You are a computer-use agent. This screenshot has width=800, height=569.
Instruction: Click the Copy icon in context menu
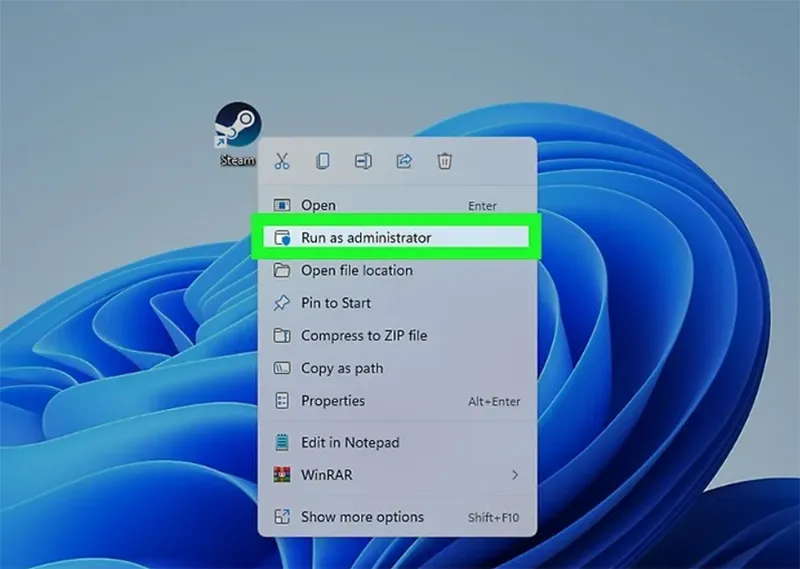(x=322, y=161)
